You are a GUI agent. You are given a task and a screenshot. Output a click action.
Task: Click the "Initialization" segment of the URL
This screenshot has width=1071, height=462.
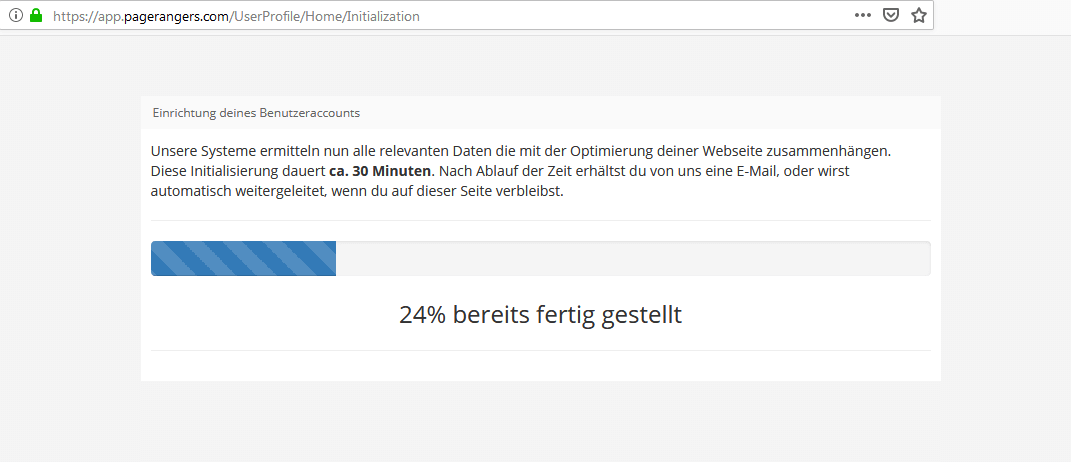tap(383, 16)
